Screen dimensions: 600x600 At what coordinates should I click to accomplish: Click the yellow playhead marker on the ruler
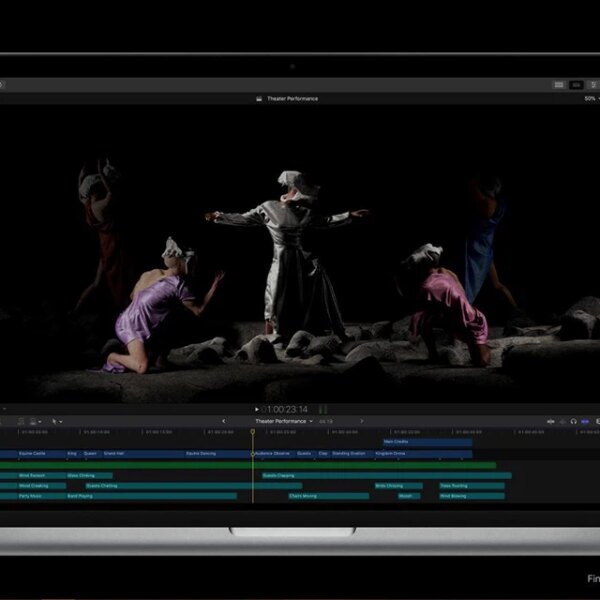[253, 431]
